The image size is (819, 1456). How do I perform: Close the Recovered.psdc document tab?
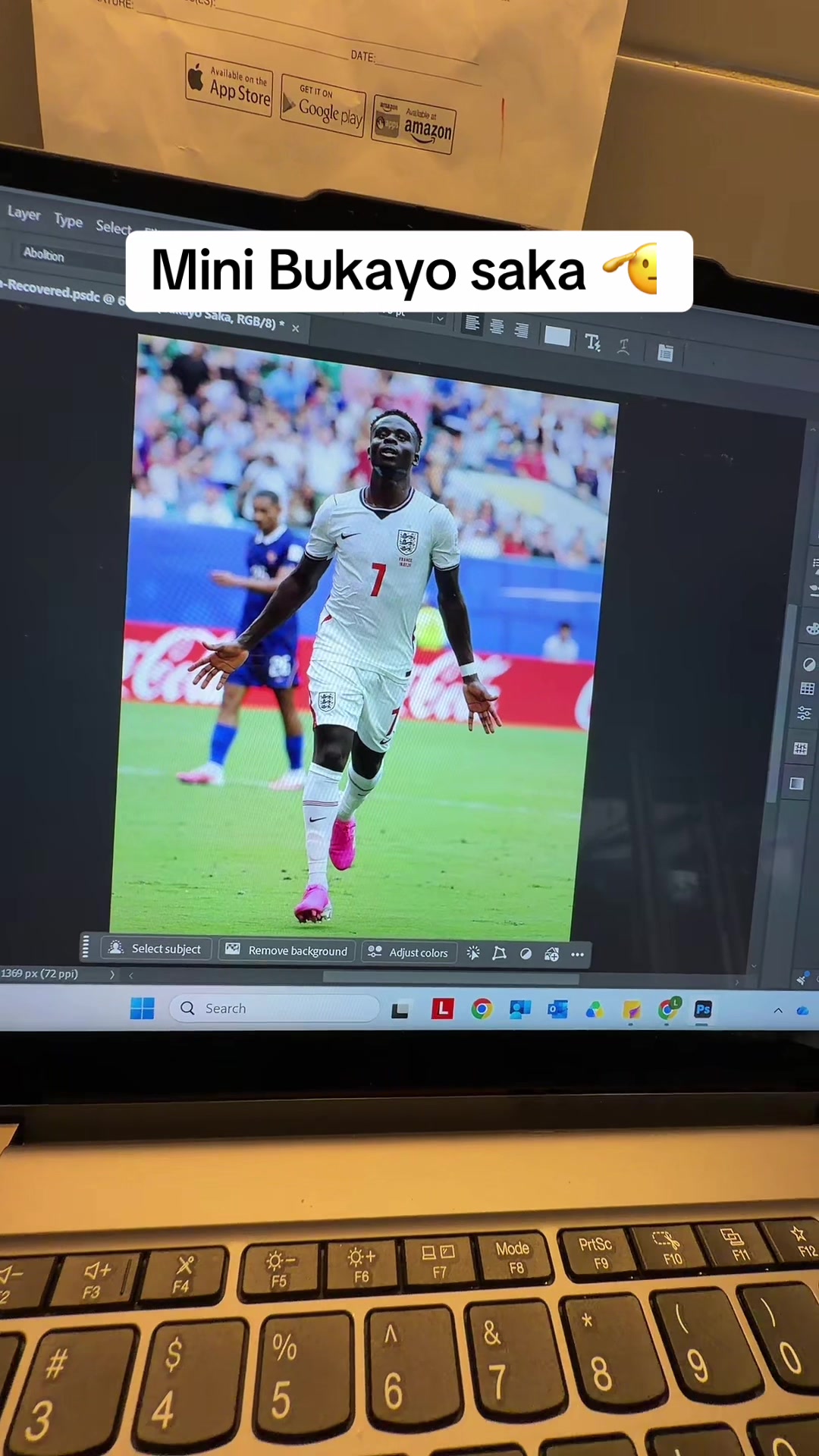tap(296, 328)
